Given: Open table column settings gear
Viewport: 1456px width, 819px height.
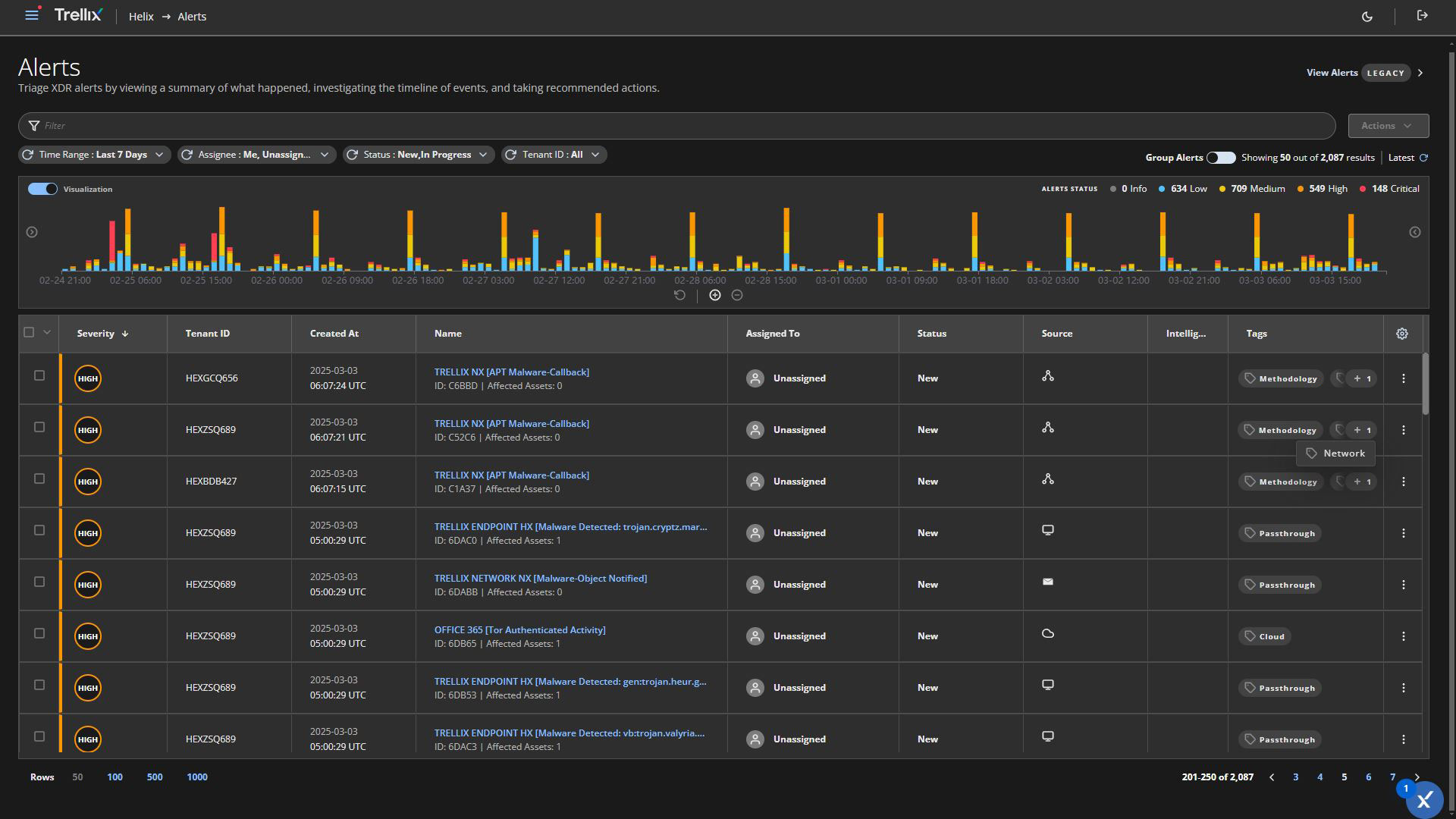Looking at the screenshot, I should coord(1402,334).
